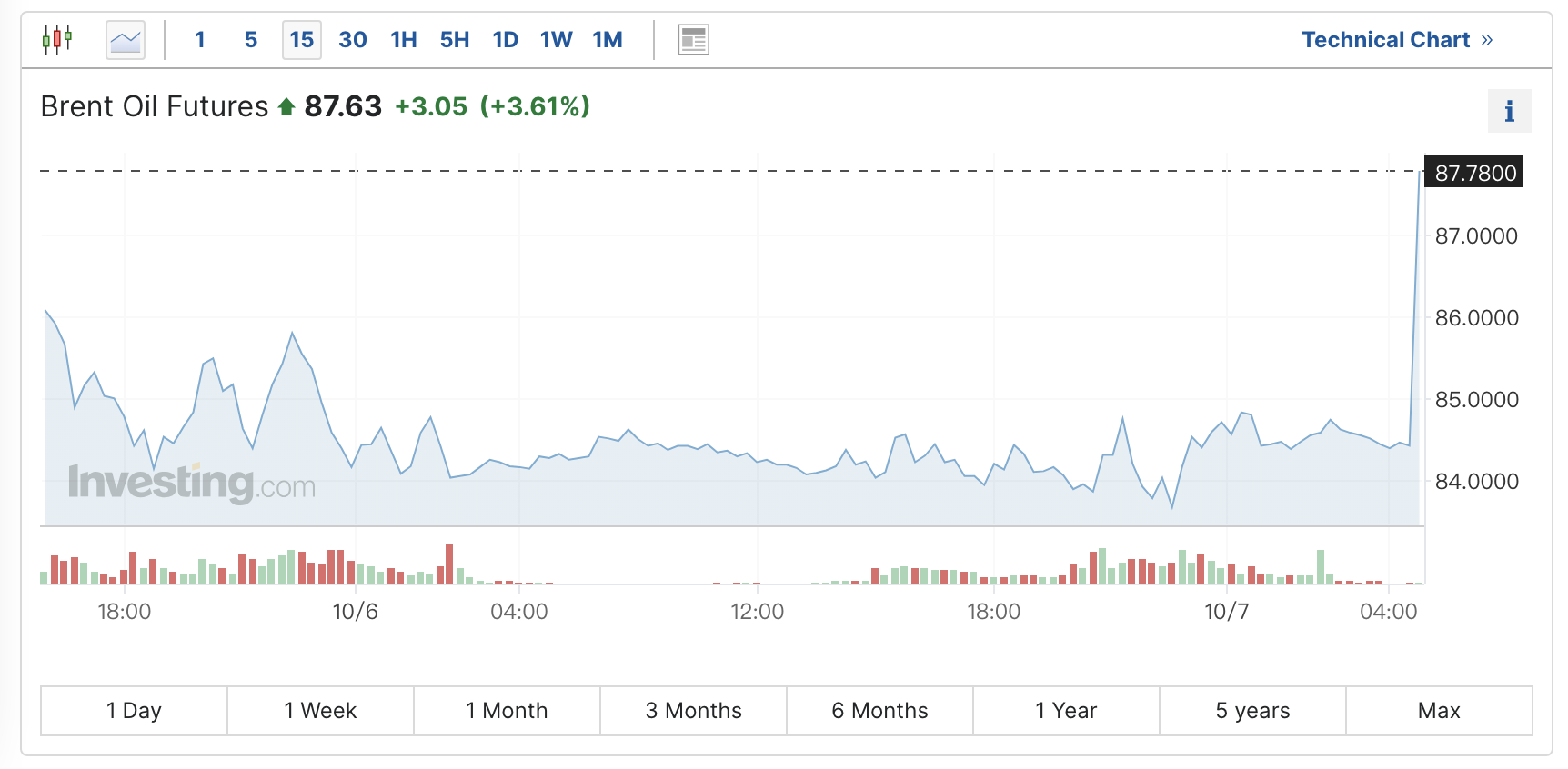Screen dimensions: 1568x769
Task: Pick the 1H interval
Action: [404, 40]
